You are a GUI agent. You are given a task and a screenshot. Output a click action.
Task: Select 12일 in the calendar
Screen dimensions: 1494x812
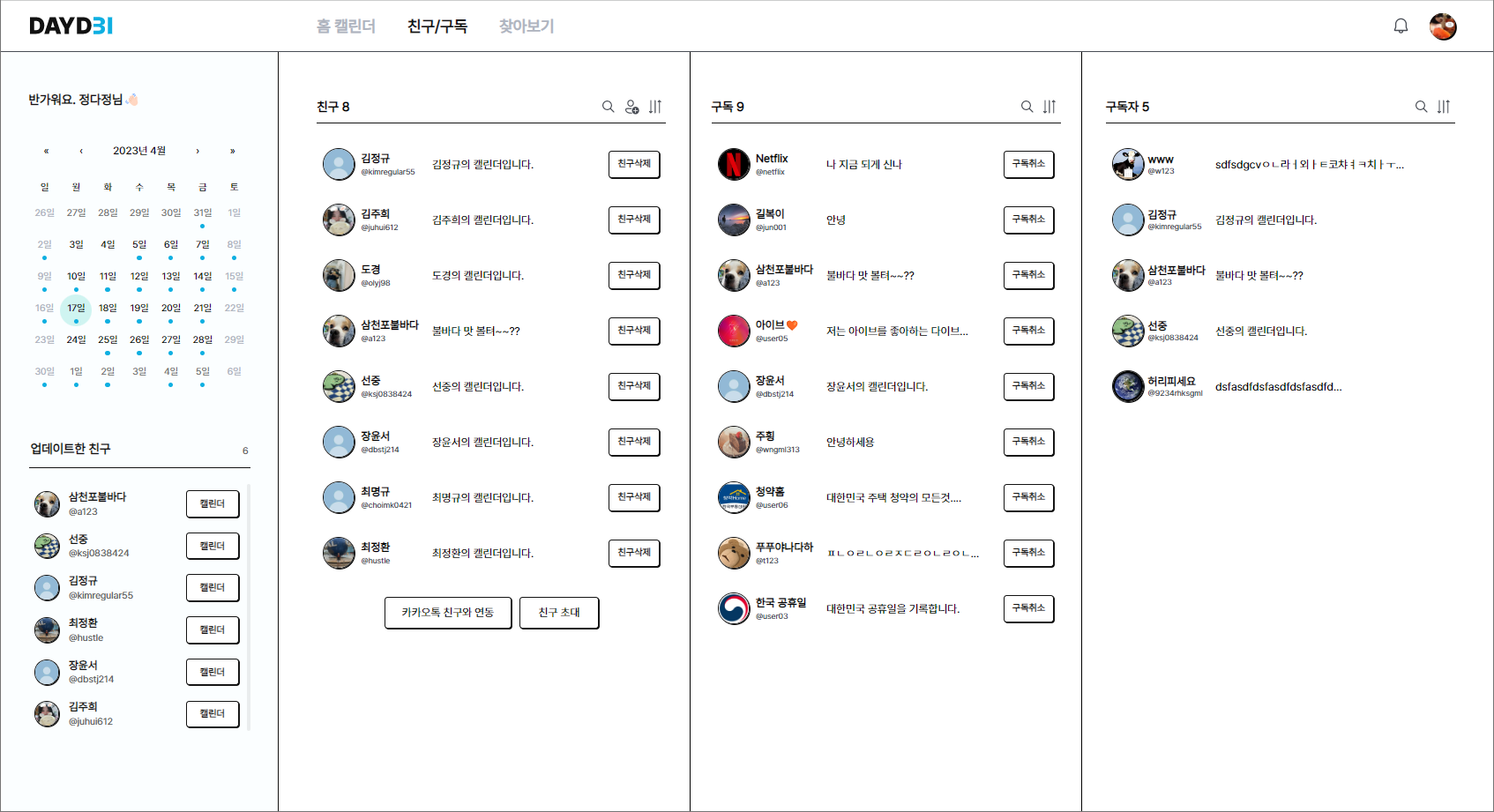(139, 277)
